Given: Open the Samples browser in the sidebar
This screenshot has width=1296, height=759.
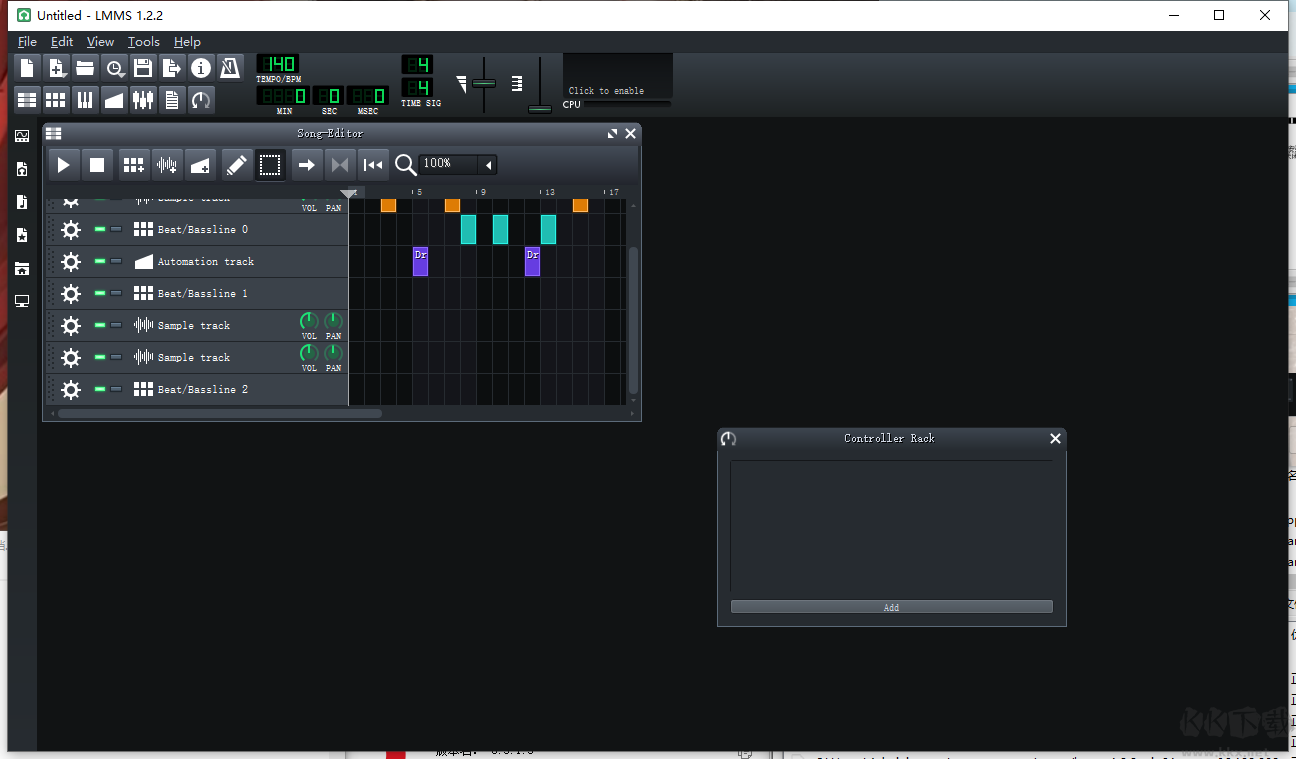Looking at the screenshot, I should point(22,201).
